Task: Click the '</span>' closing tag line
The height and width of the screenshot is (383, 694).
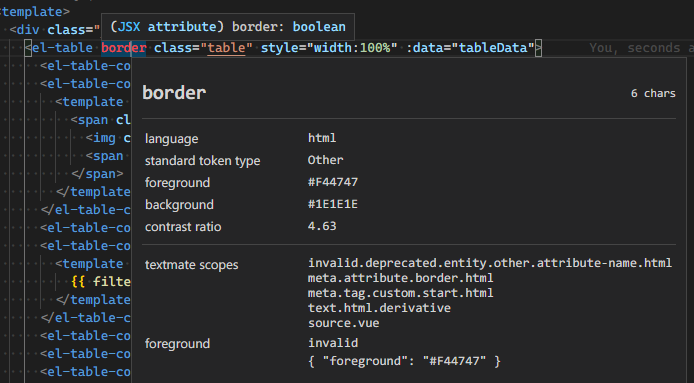Action: 97,174
